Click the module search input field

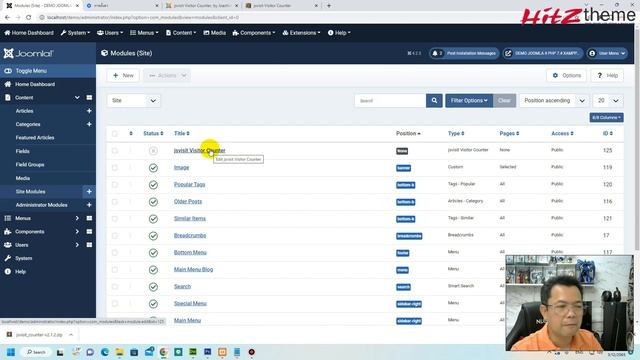click(390, 100)
